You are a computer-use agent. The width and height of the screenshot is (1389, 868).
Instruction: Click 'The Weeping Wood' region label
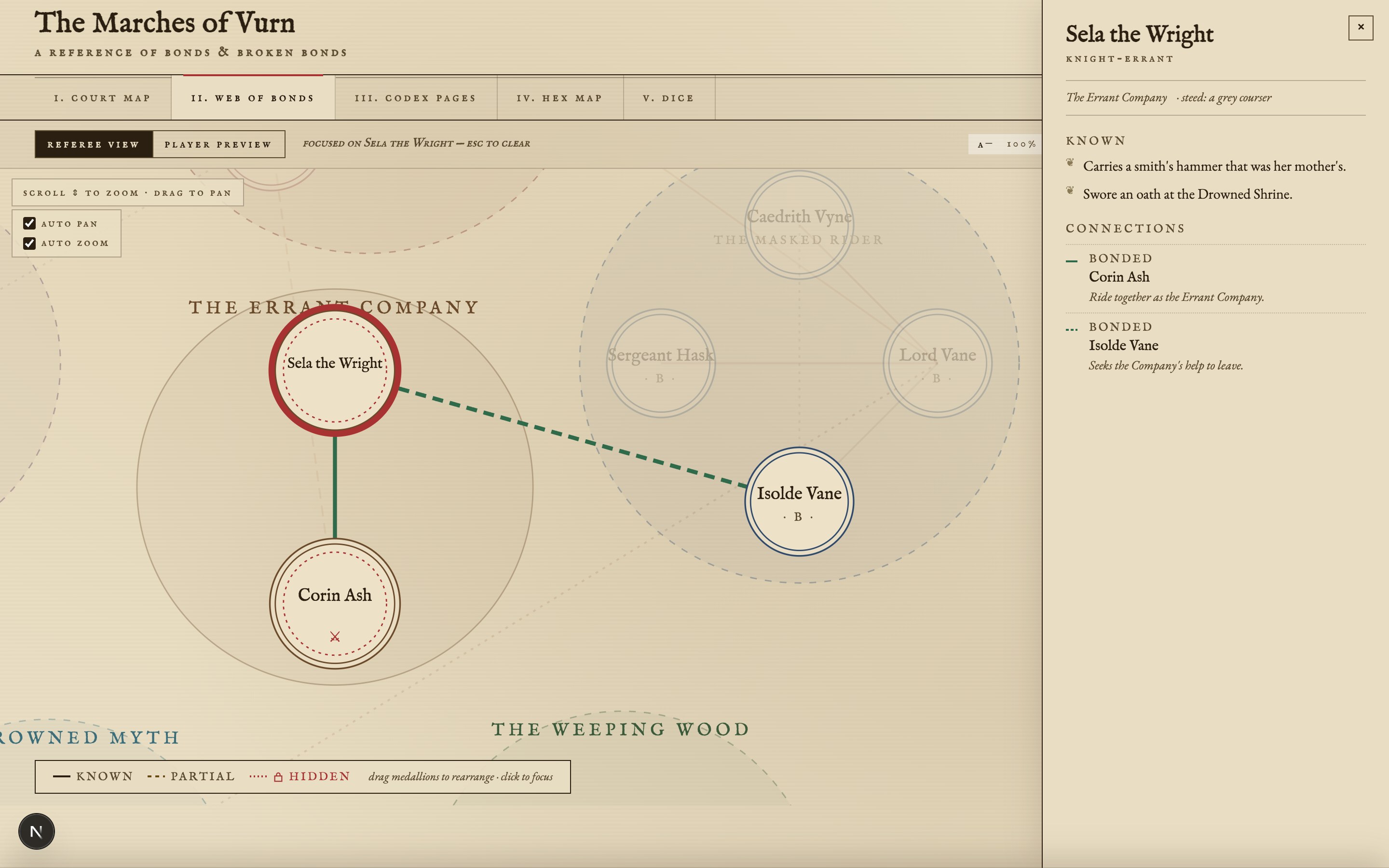coord(620,729)
